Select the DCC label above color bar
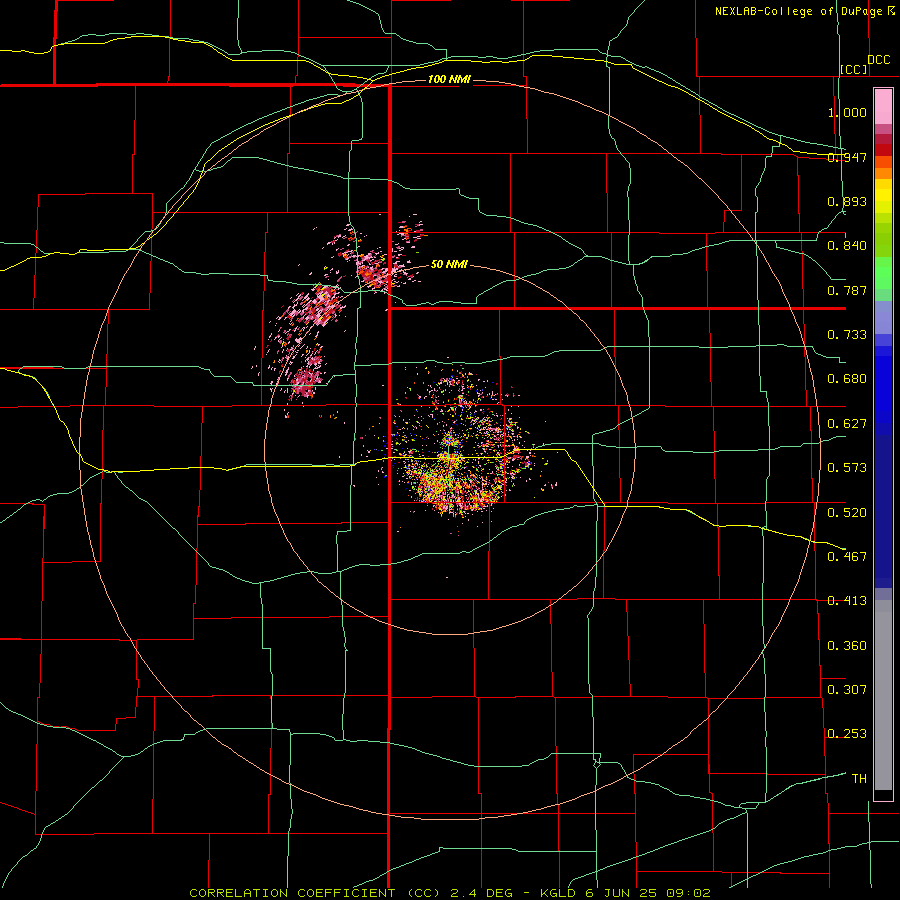Viewport: 900px width, 900px height. click(878, 59)
